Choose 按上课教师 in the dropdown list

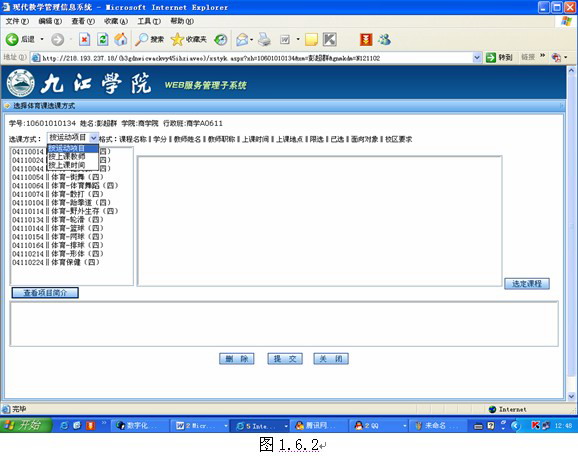pos(67,157)
